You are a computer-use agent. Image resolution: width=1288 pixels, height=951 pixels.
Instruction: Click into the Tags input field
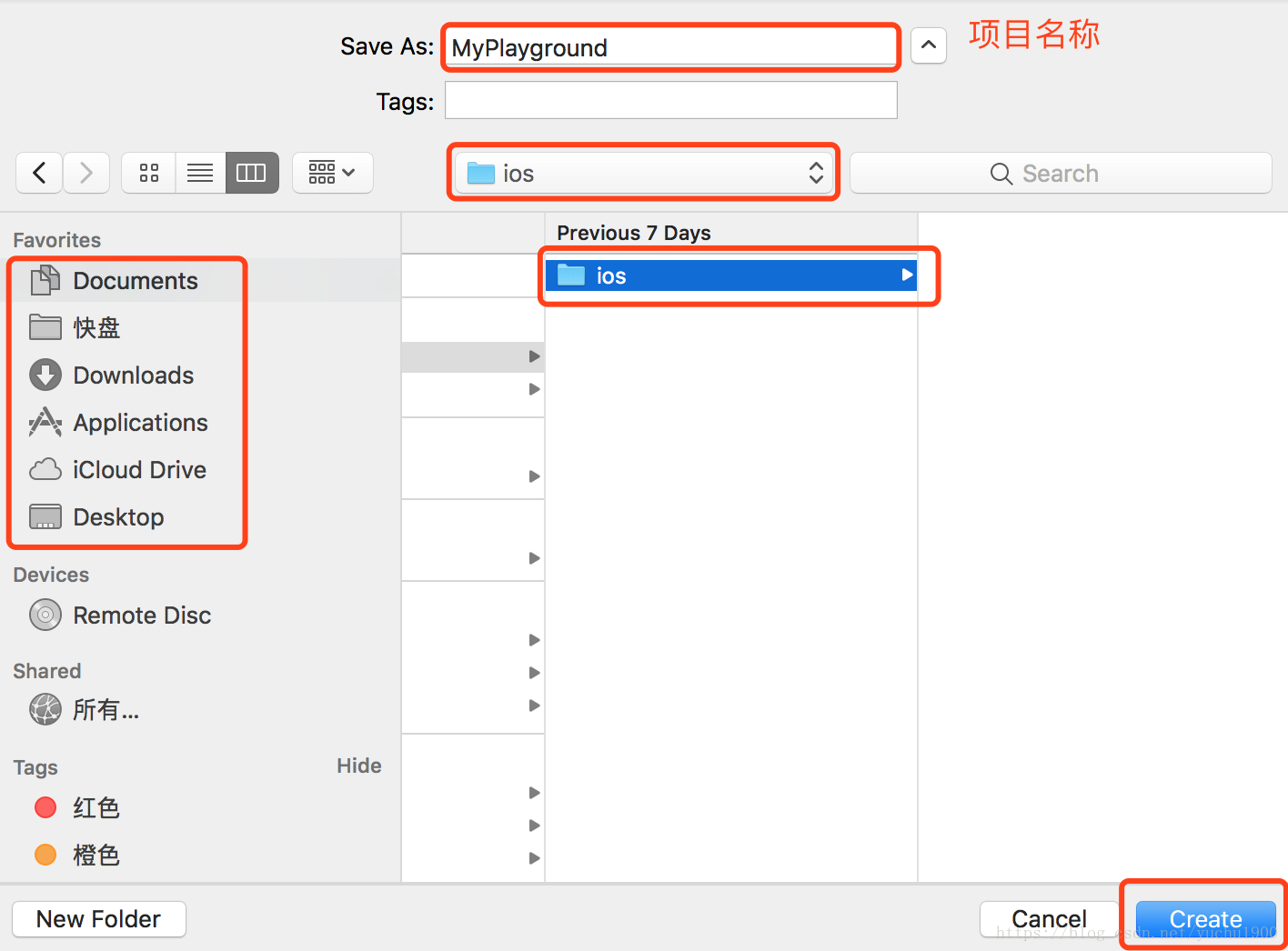[x=671, y=100]
